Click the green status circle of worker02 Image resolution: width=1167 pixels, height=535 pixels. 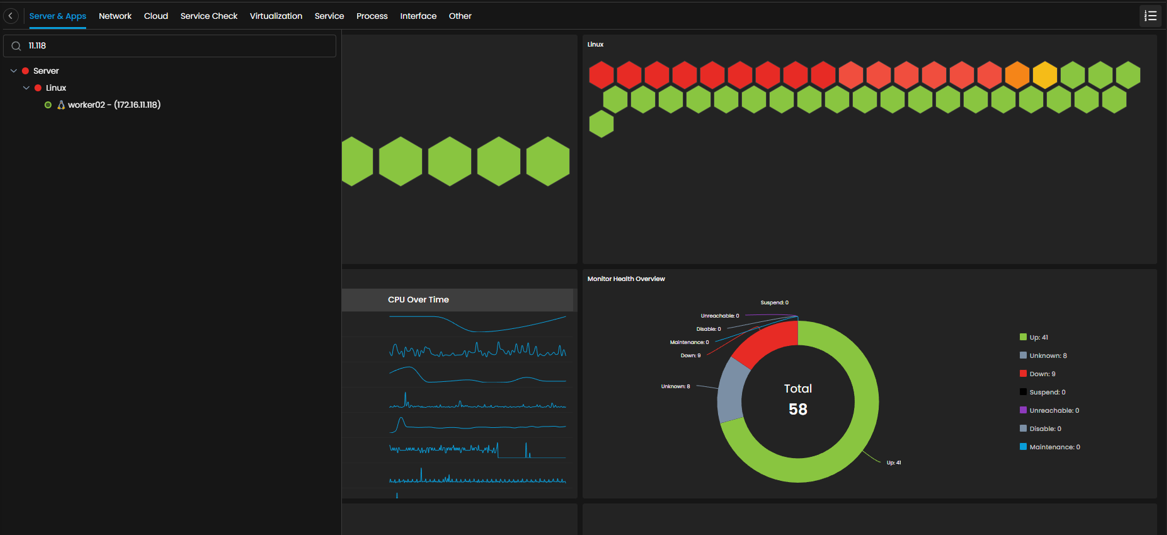click(x=48, y=105)
